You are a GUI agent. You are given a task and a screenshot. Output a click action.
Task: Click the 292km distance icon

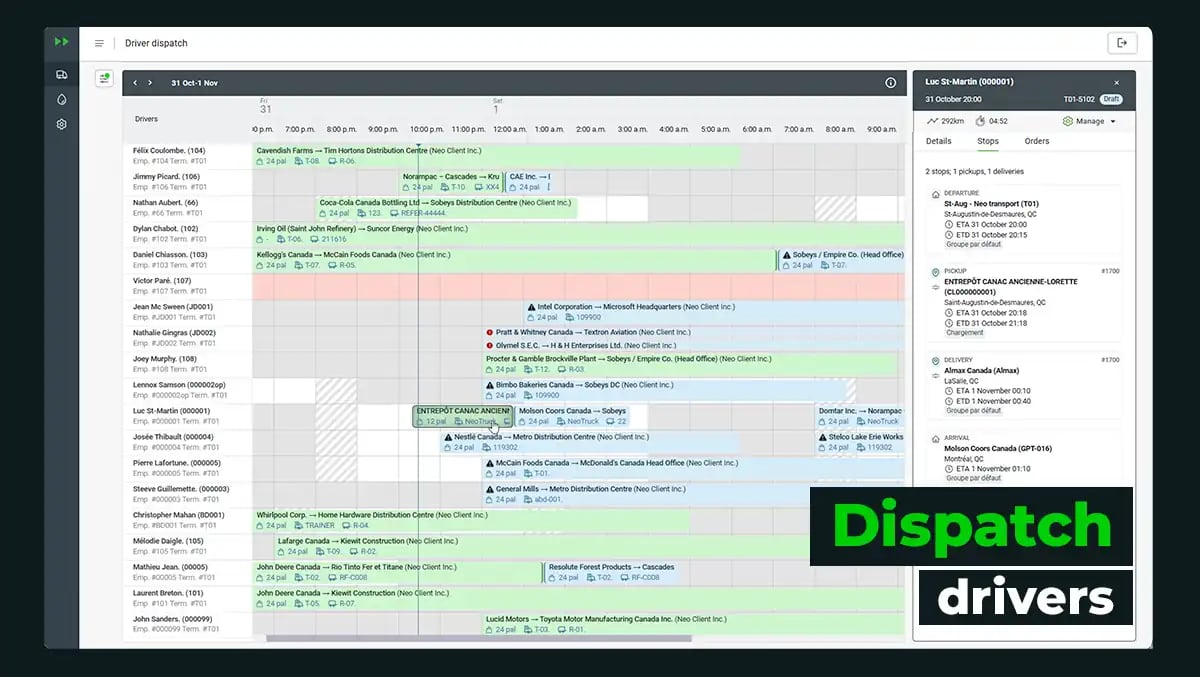click(932, 121)
